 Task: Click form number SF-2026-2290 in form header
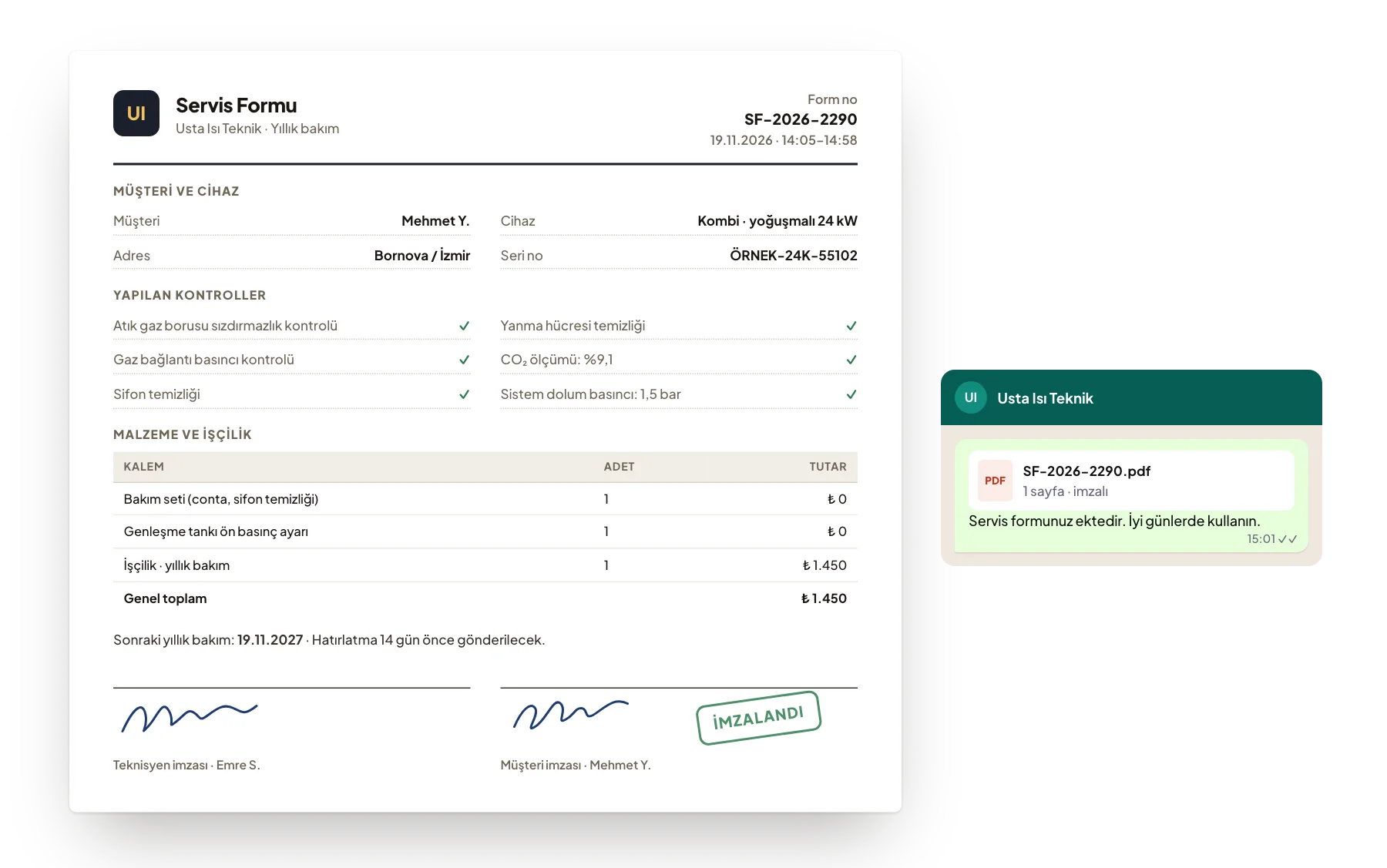[x=801, y=119]
